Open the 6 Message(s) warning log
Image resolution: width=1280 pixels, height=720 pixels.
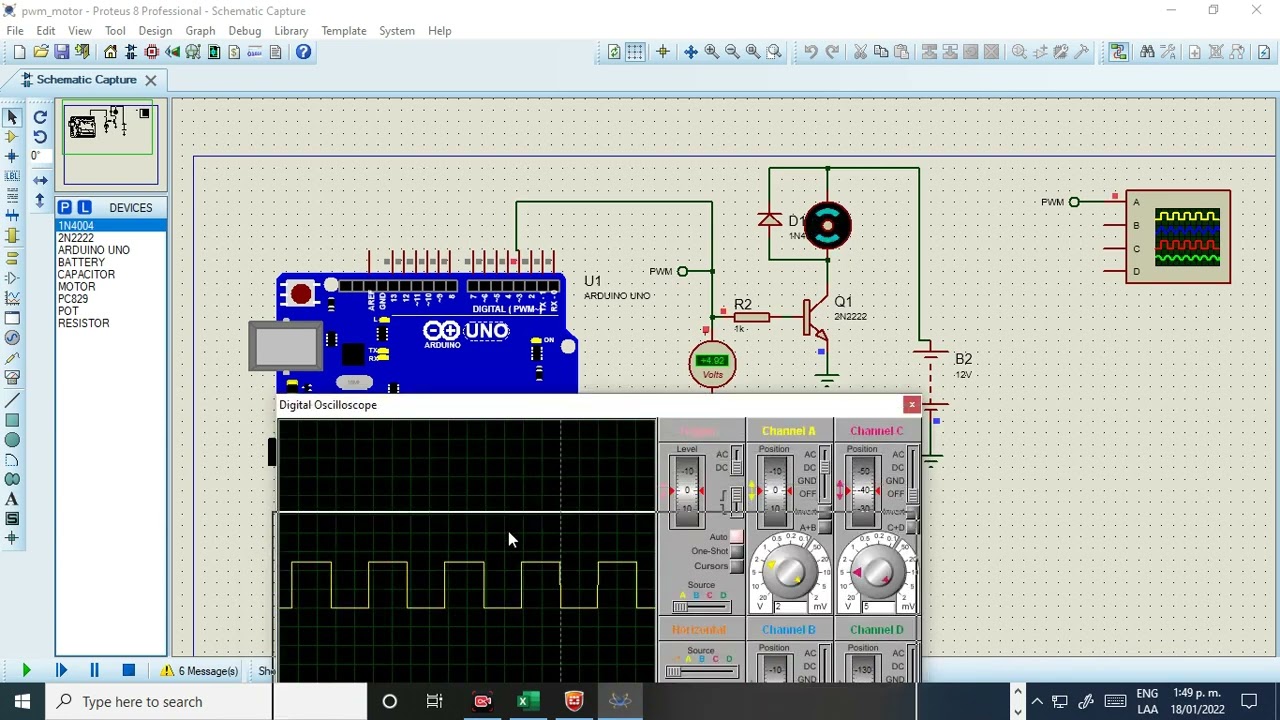(x=199, y=671)
